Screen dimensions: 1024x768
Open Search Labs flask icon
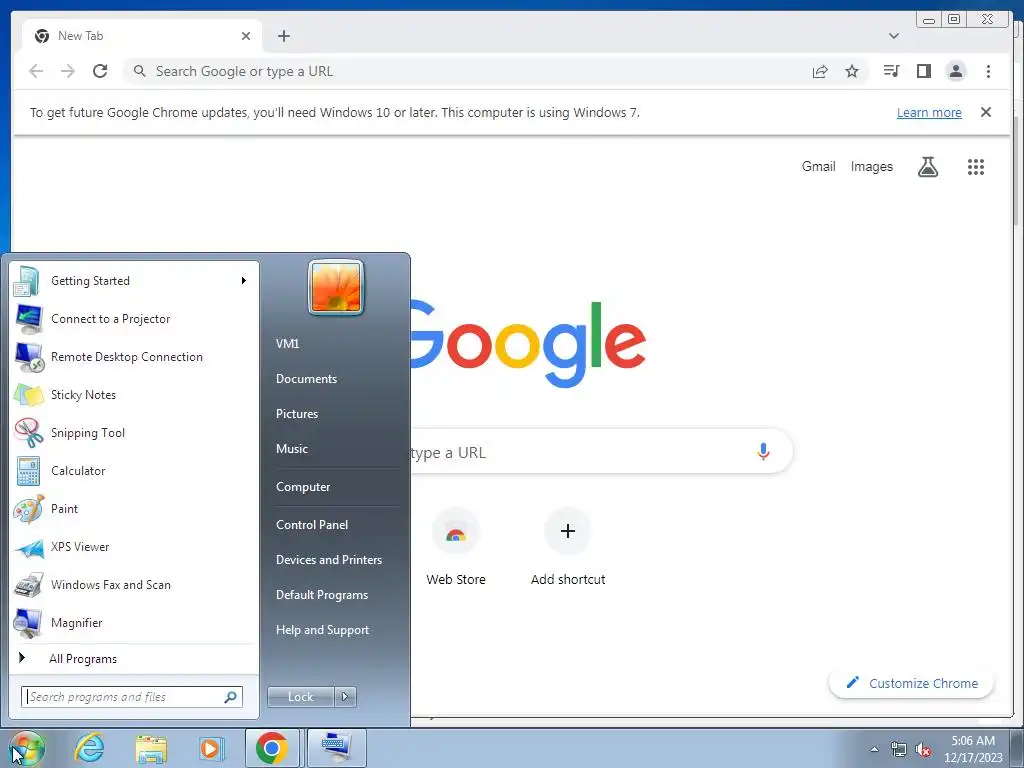click(928, 167)
